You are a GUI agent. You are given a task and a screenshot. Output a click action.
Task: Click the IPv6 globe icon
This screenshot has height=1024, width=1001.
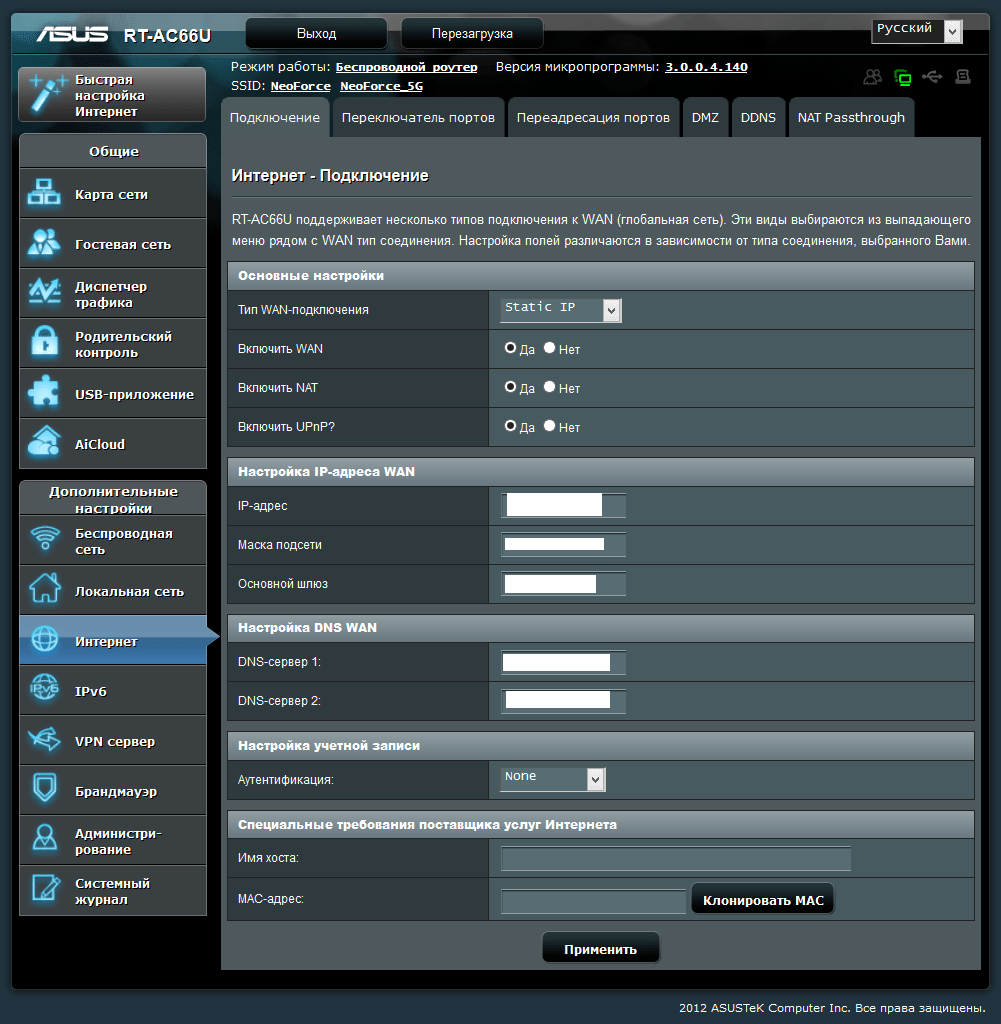click(44, 688)
